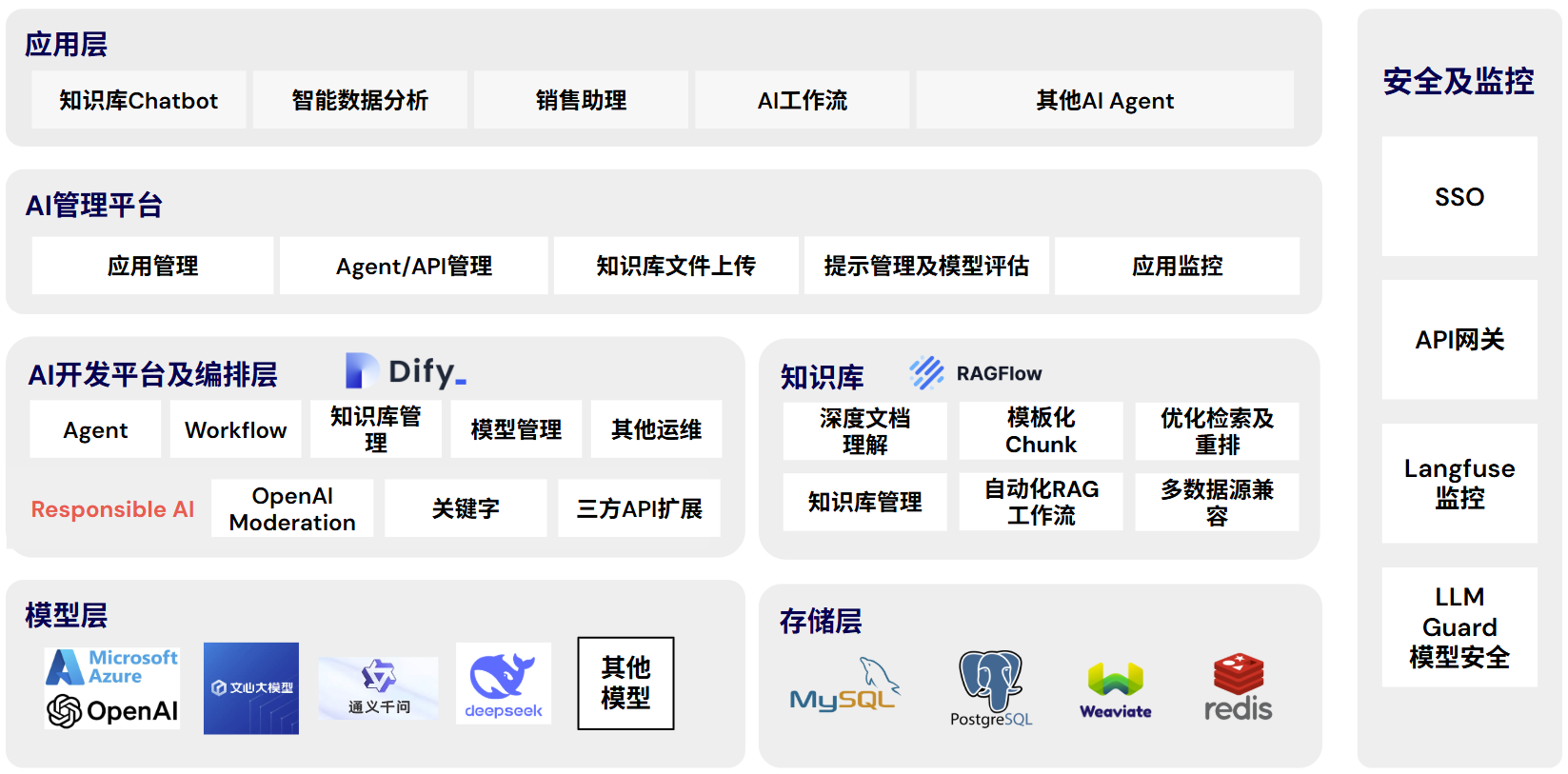Select the deepseek whale logo
Image resolution: width=1568 pixels, height=774 pixels.
[503, 684]
